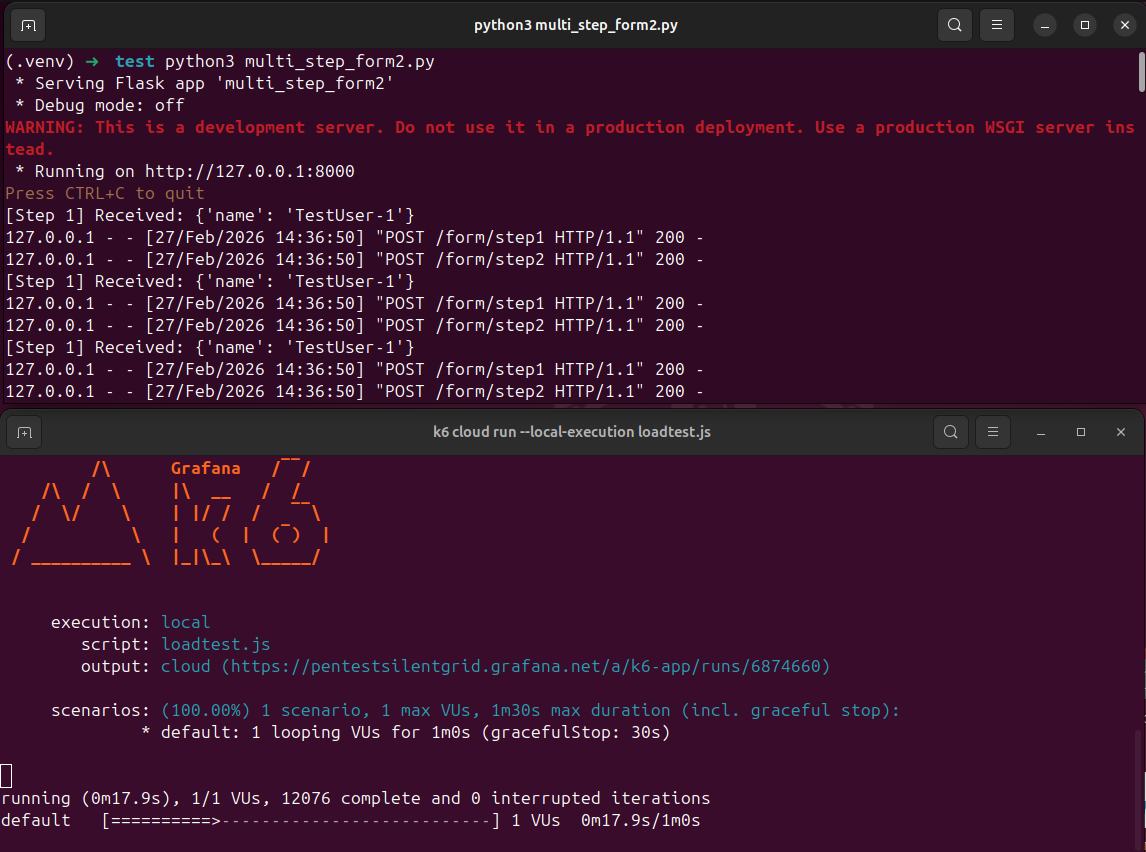Maximize the python3 multi_step_form2.py terminal window
The width and height of the screenshot is (1146, 852).
pos(1085,26)
